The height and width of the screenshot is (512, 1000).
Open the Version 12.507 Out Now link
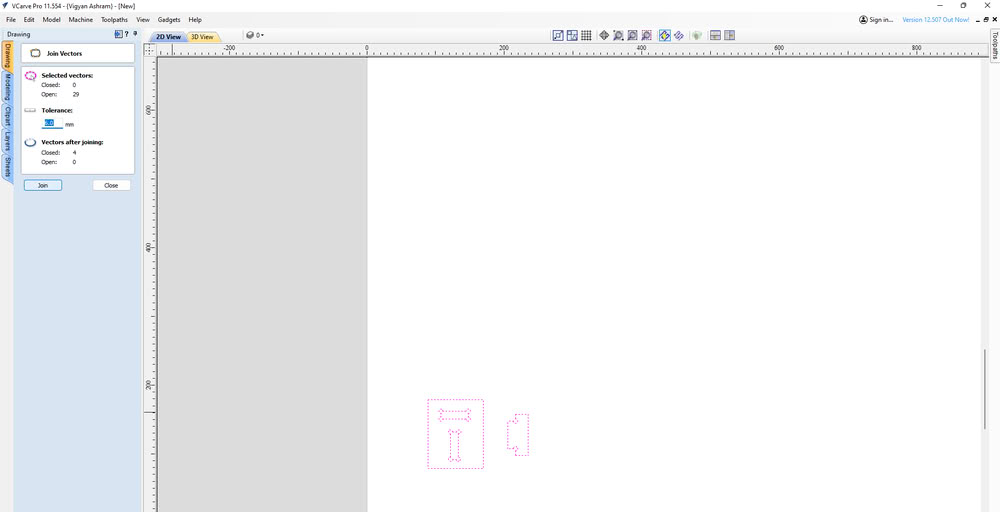pyautogui.click(x=936, y=20)
